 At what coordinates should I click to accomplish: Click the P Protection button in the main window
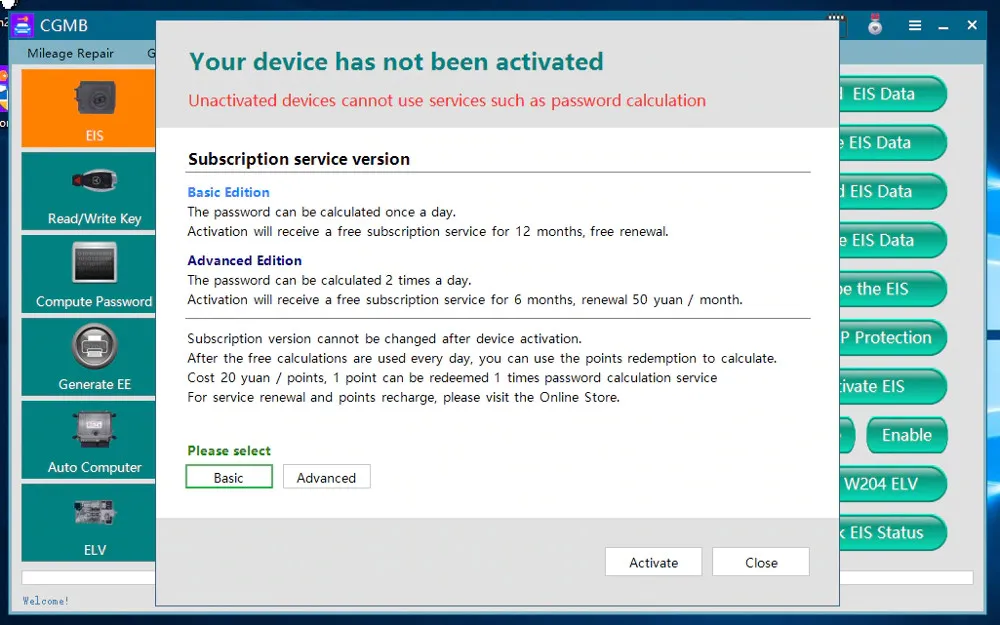893,338
